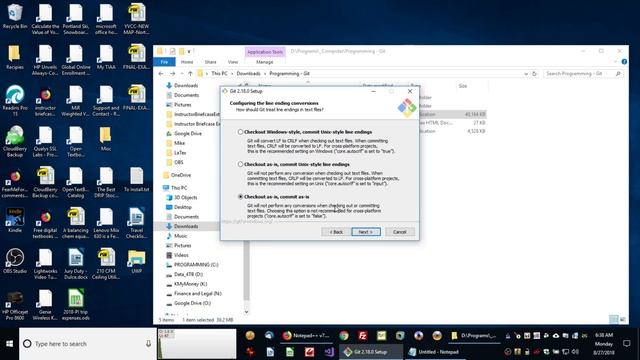Switch to Untitled - Notepad taskbar item
The height and width of the screenshot is (360, 640).
tap(435, 352)
